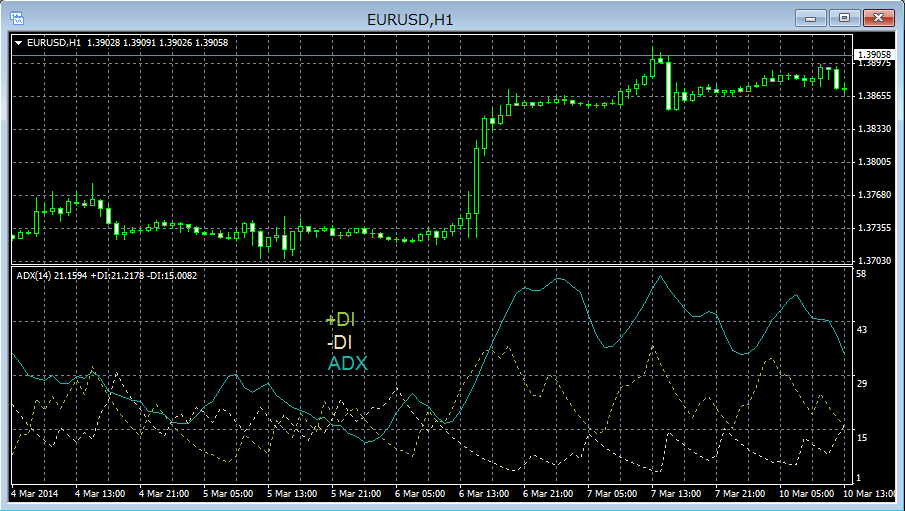The image size is (905, 511).
Task: Click the teal ADX legend text
Action: (347, 363)
